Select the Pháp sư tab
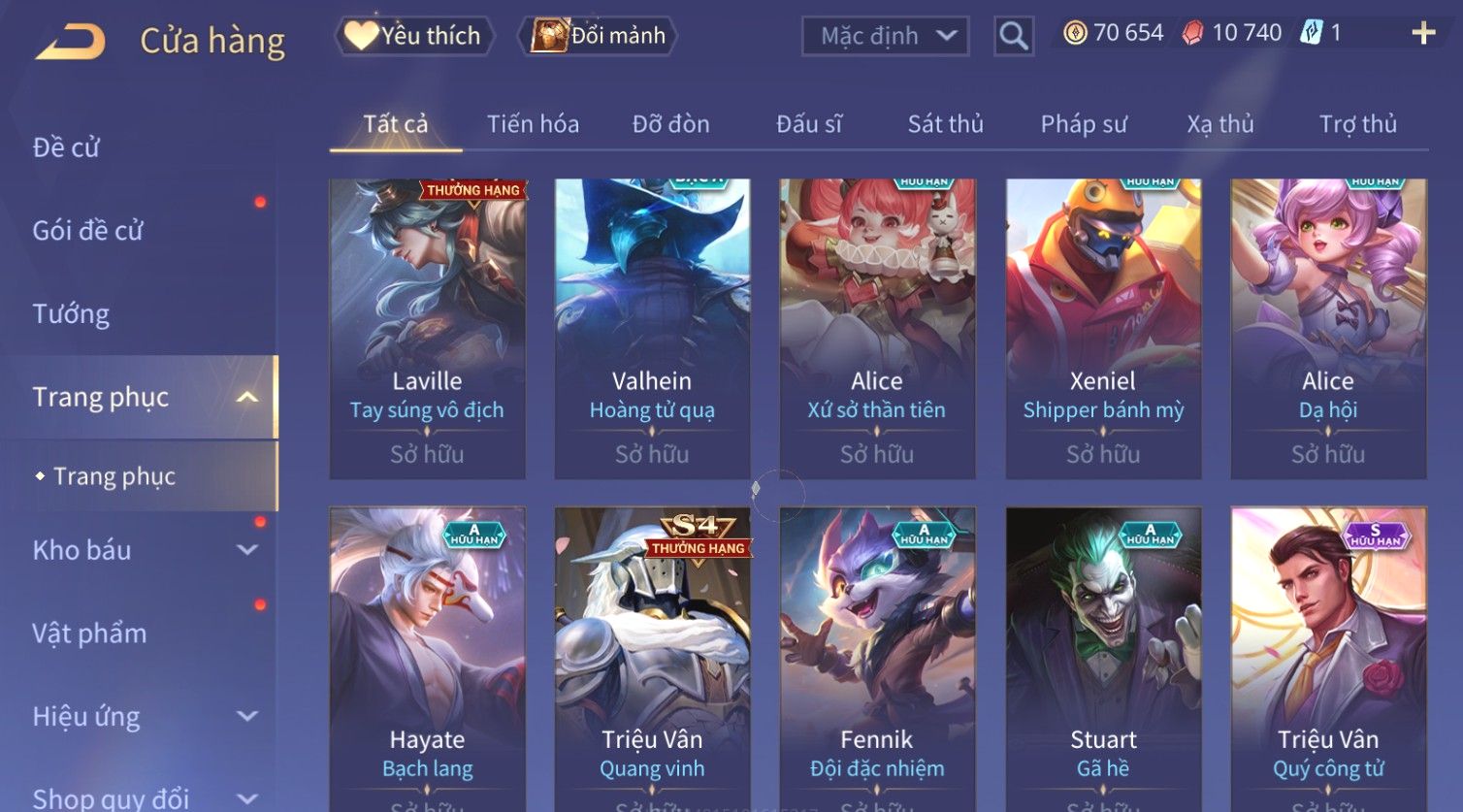Screen dimensions: 1463x812 click(x=1084, y=124)
